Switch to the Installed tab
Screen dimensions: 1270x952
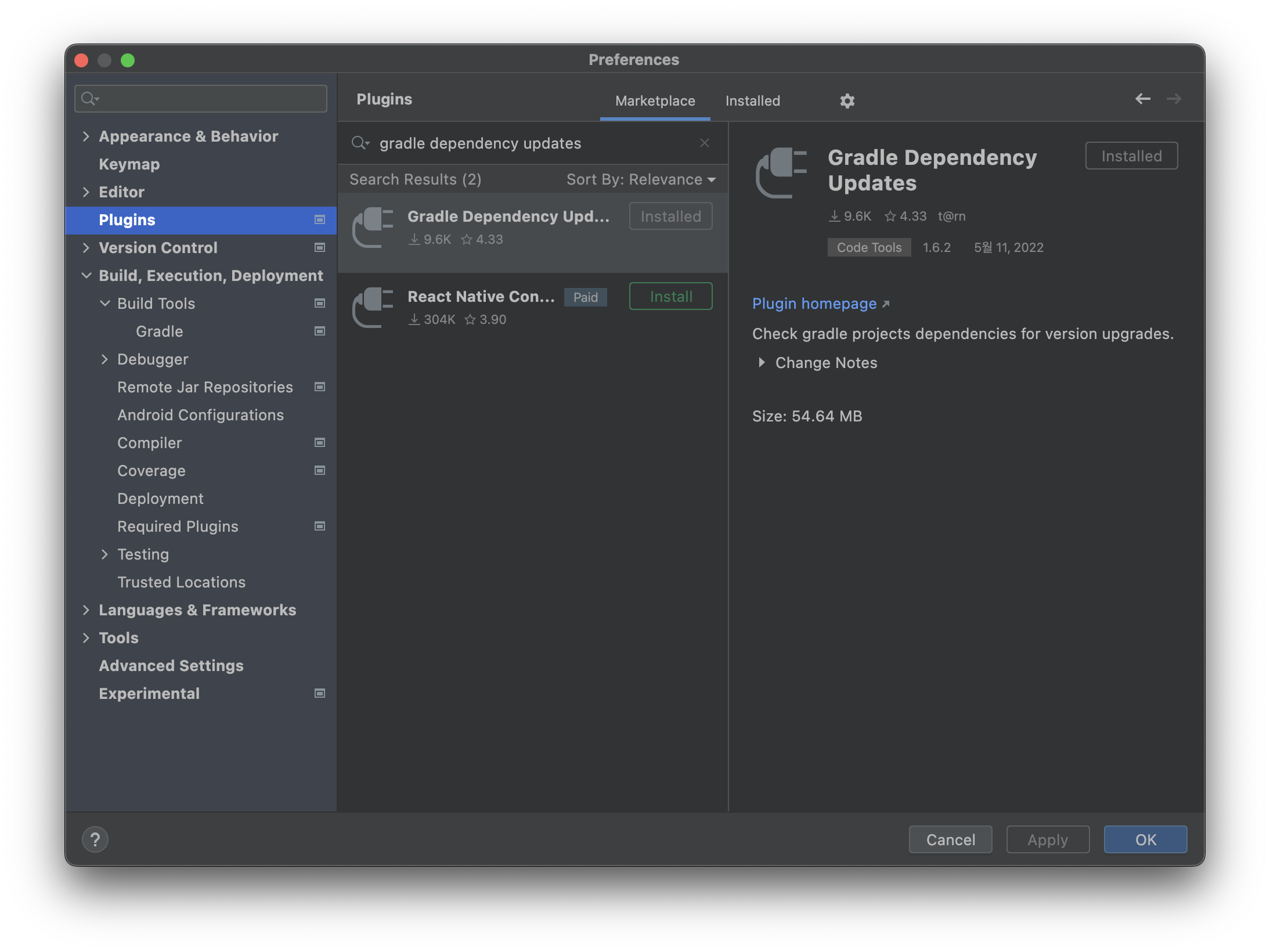click(x=752, y=101)
